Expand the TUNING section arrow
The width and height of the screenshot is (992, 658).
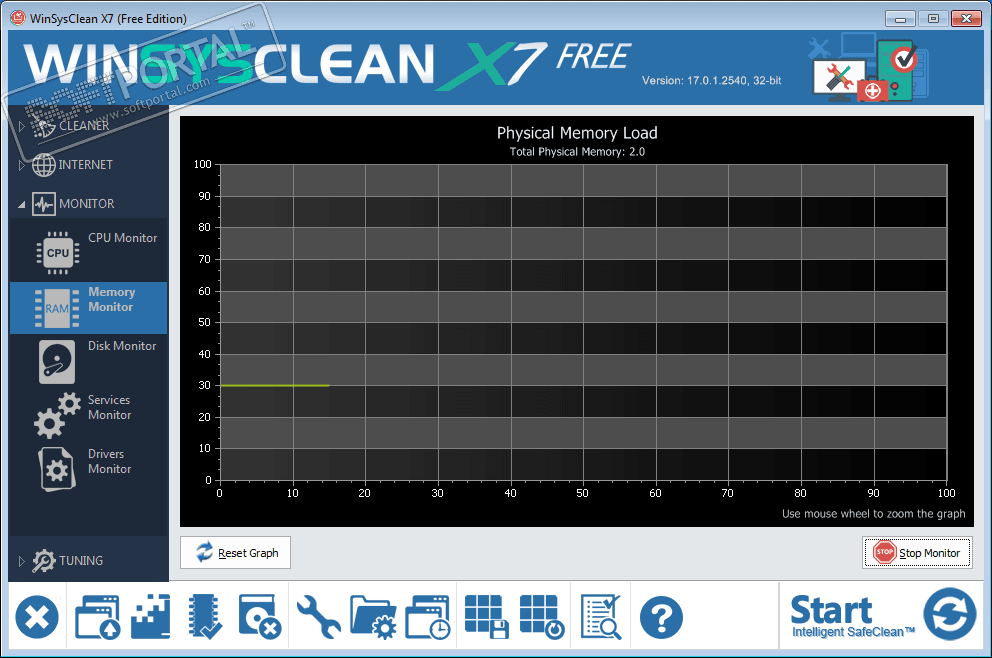22,561
